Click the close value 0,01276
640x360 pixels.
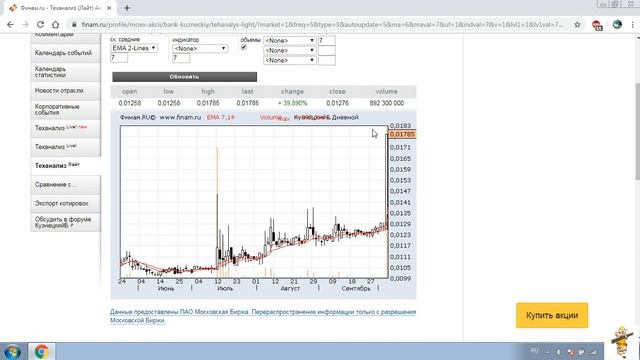pos(338,103)
